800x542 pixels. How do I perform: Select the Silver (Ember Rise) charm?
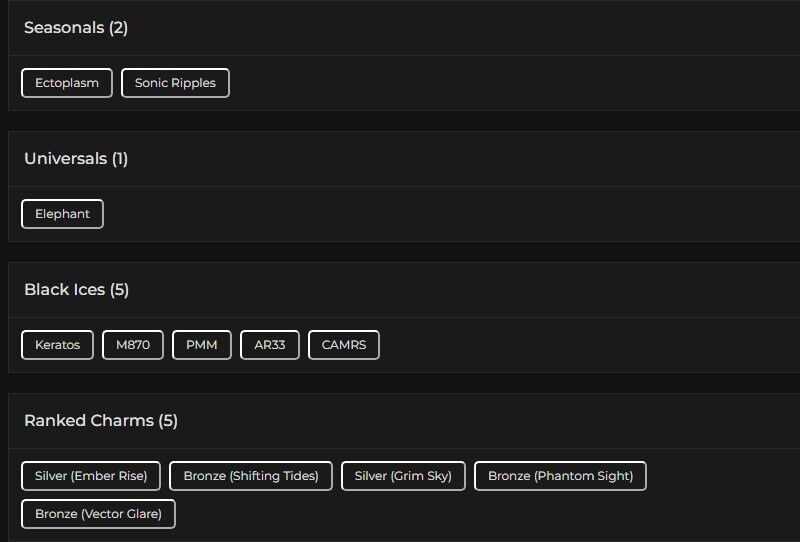click(x=91, y=476)
